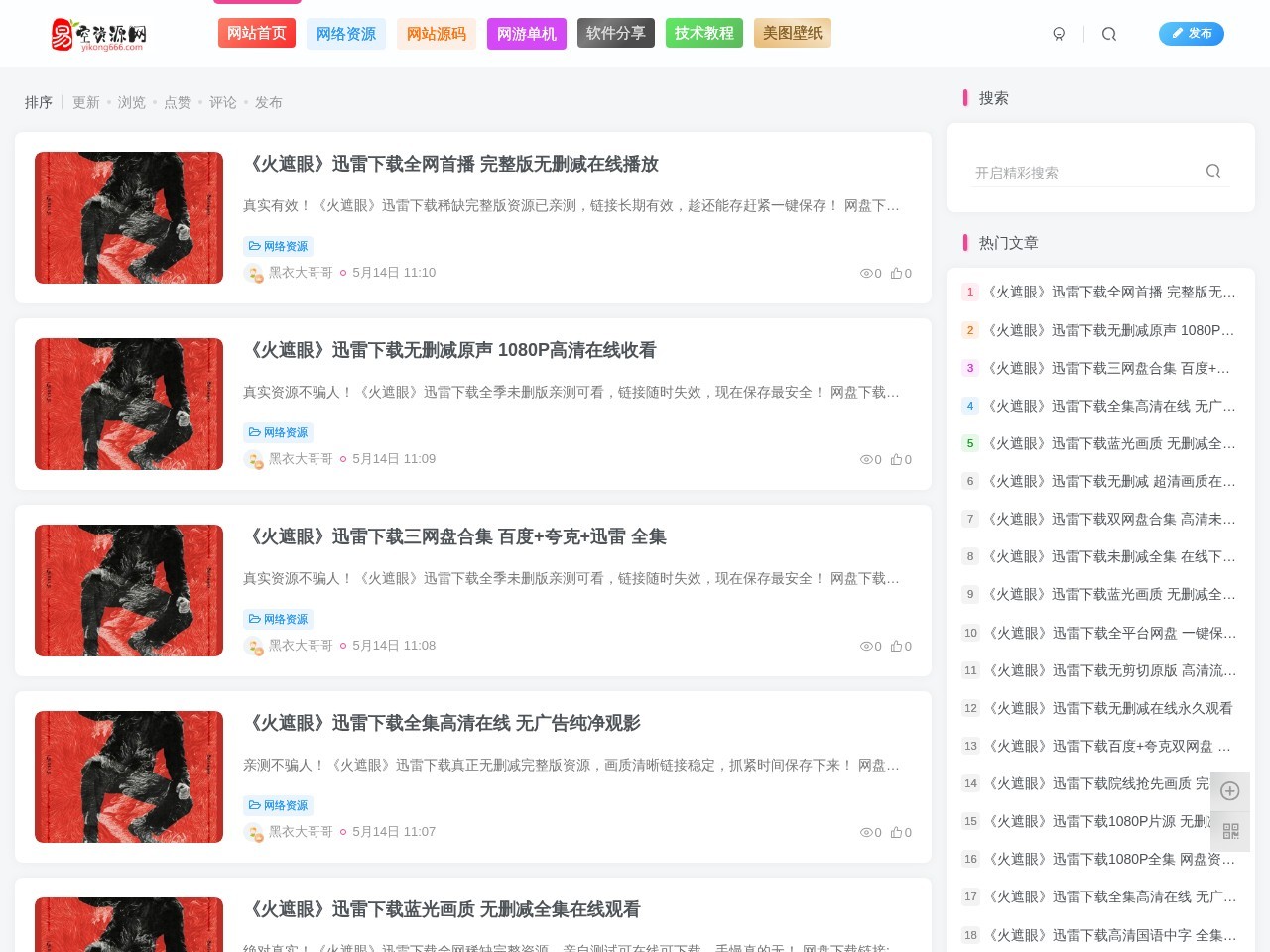
Task: Open thumbnail of 全网首播 完整版 post
Action: pos(129,217)
